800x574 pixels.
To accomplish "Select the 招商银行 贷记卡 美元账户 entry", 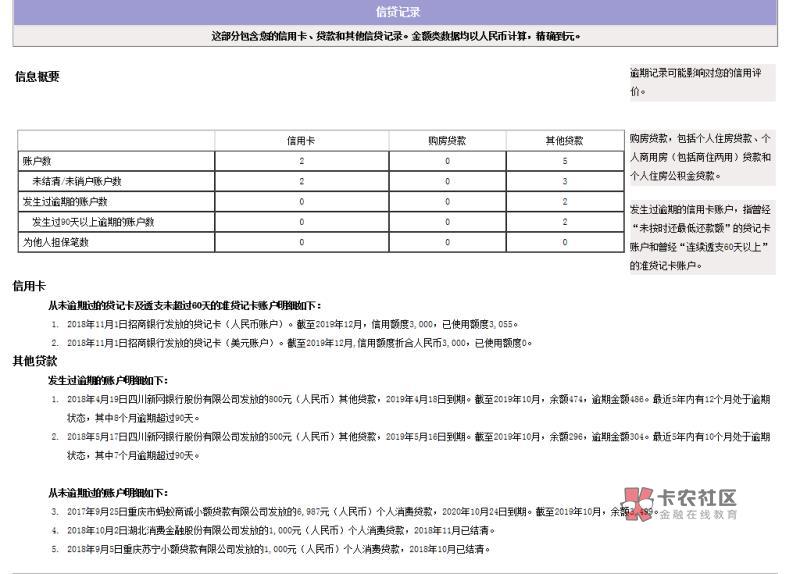I will pyautogui.click(x=299, y=343).
